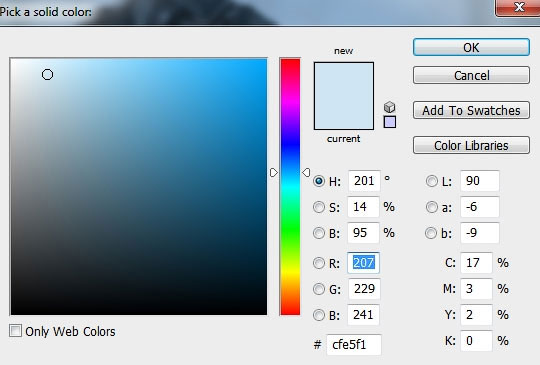The height and width of the screenshot is (365, 540).
Task: Click the Magenta field showing 3
Action: pos(476,289)
